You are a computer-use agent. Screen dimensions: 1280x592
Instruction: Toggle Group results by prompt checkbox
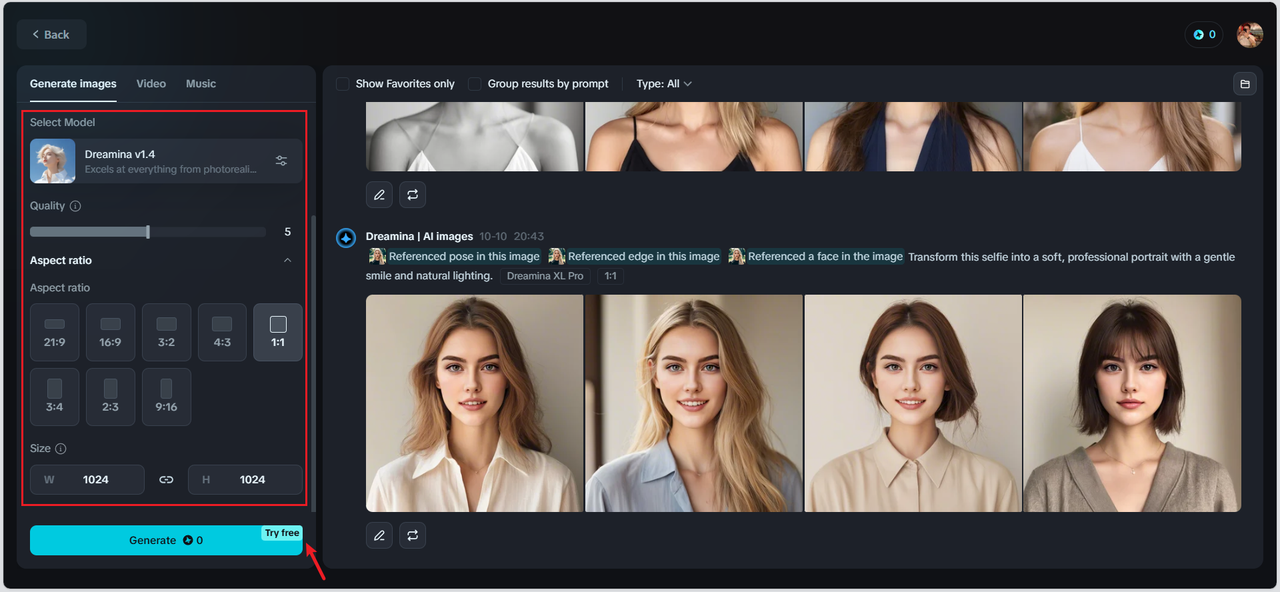[x=475, y=84]
